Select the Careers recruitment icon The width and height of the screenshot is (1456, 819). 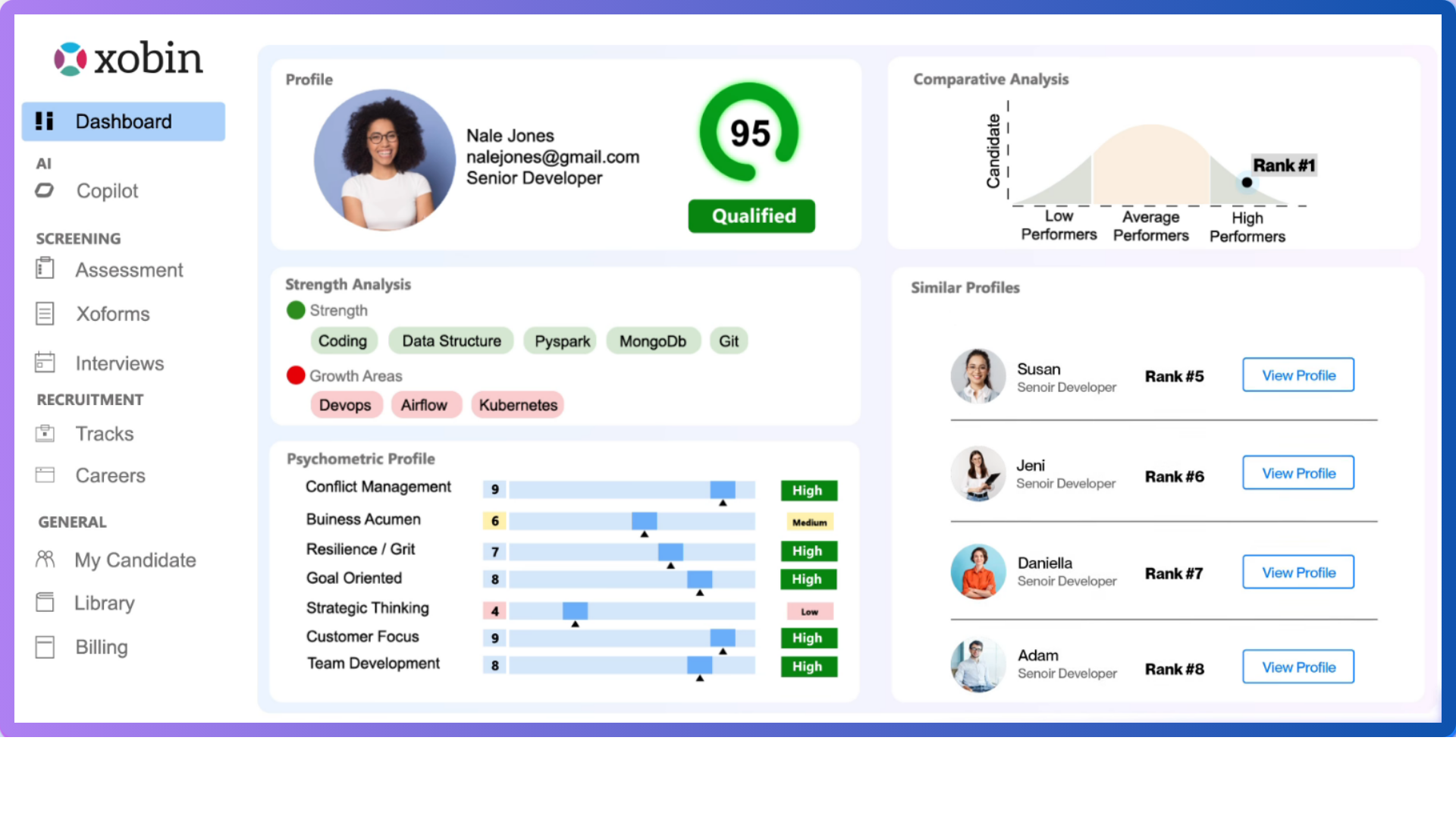(47, 473)
